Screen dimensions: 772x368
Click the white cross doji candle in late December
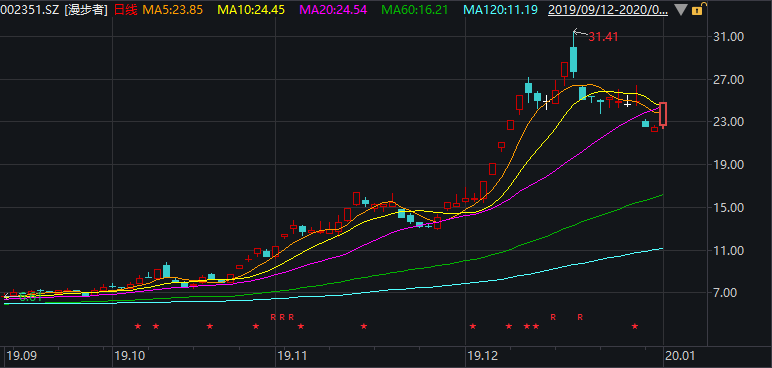[x=628, y=103]
